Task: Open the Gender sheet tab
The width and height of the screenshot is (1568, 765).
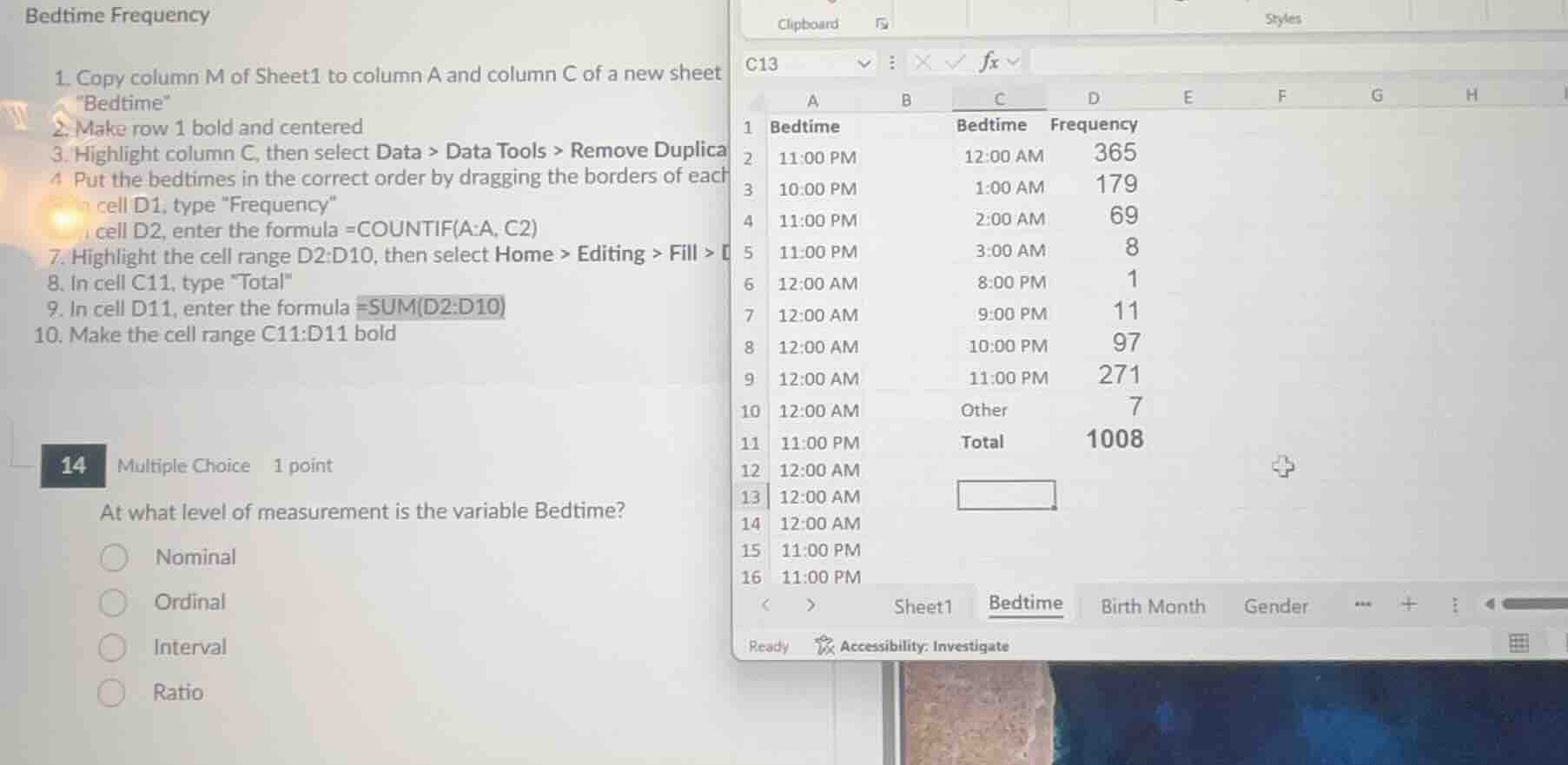Action: [1275, 606]
